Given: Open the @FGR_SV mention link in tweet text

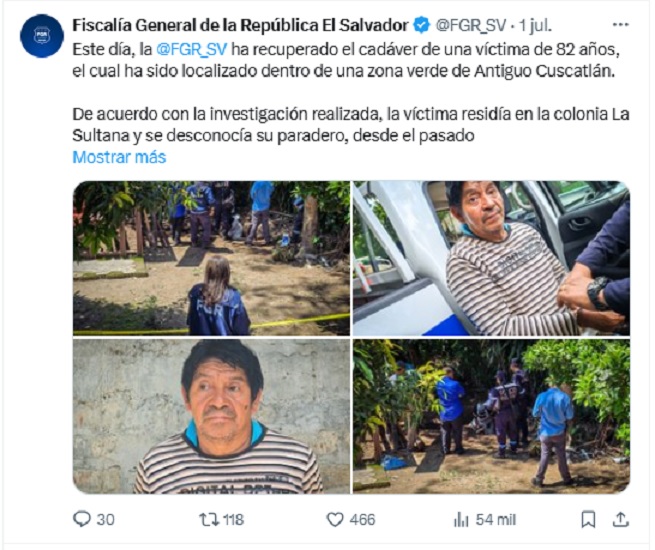Looking at the screenshot, I should 191,49.
